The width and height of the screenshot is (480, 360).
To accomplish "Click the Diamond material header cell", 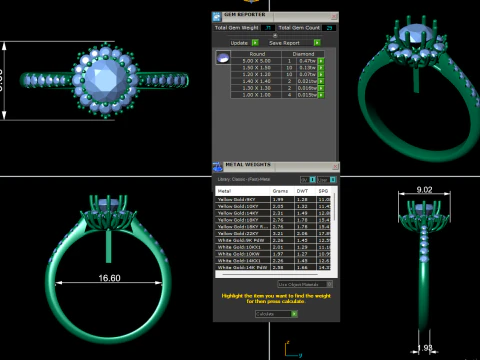I will coord(303,54).
